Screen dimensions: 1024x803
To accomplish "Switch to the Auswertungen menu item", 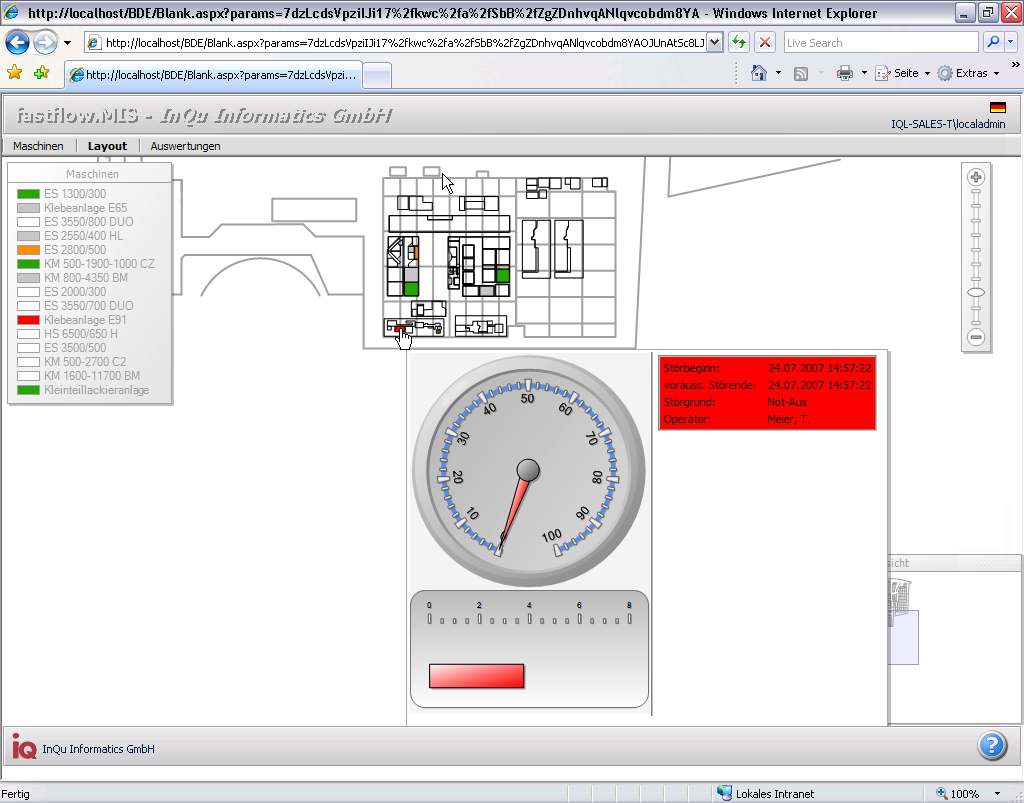I will tap(185, 146).
